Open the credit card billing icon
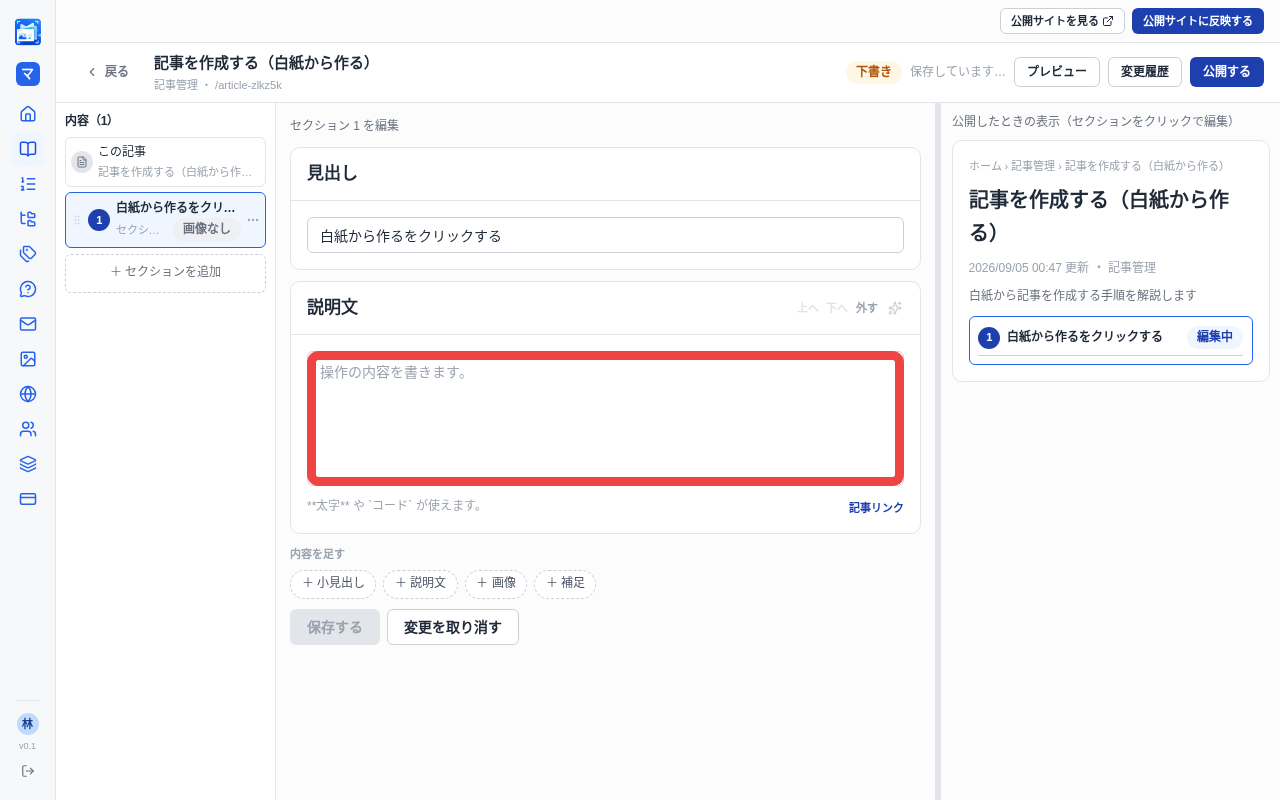1280x800 pixels. pyautogui.click(x=28, y=499)
